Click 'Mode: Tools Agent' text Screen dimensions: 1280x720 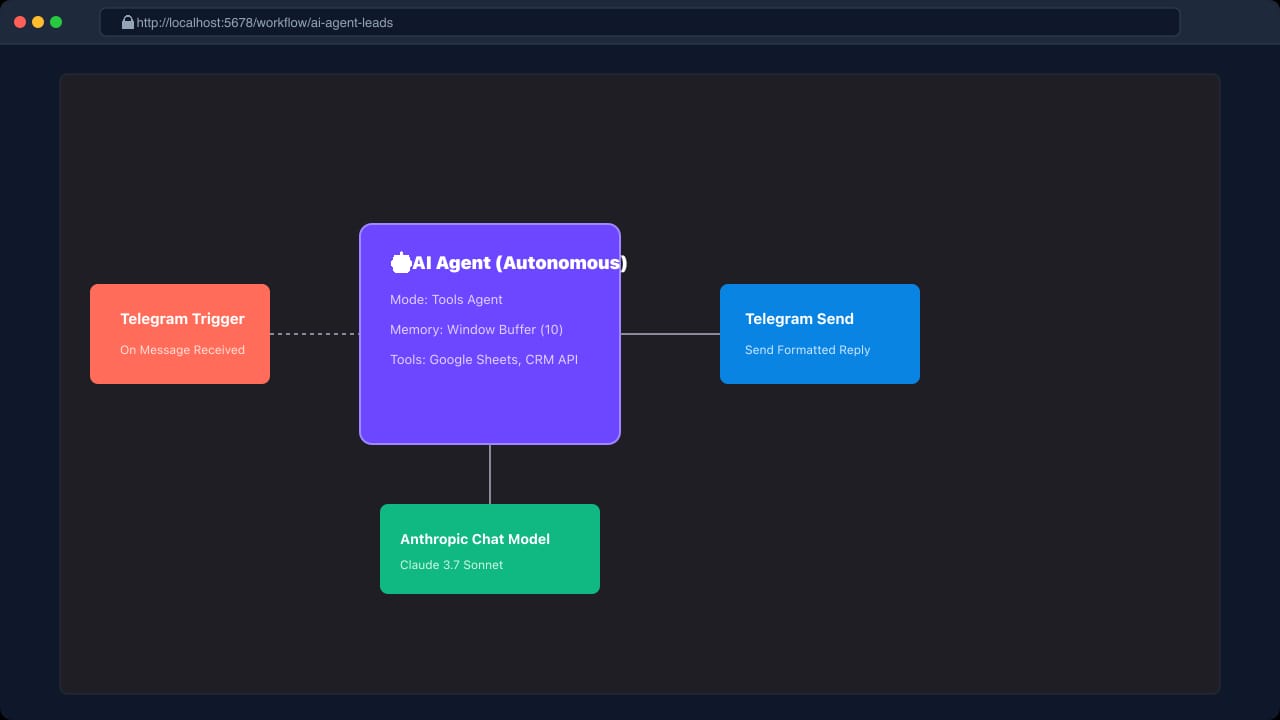point(446,300)
